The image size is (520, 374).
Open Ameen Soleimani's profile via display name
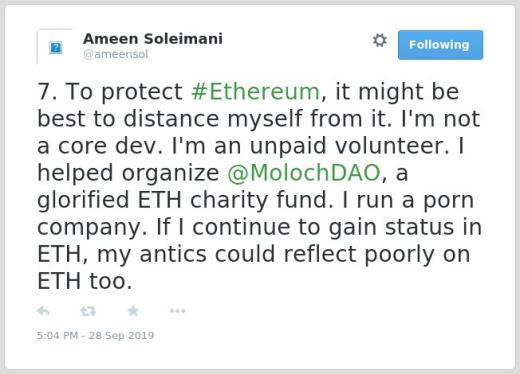[x=153, y=39]
